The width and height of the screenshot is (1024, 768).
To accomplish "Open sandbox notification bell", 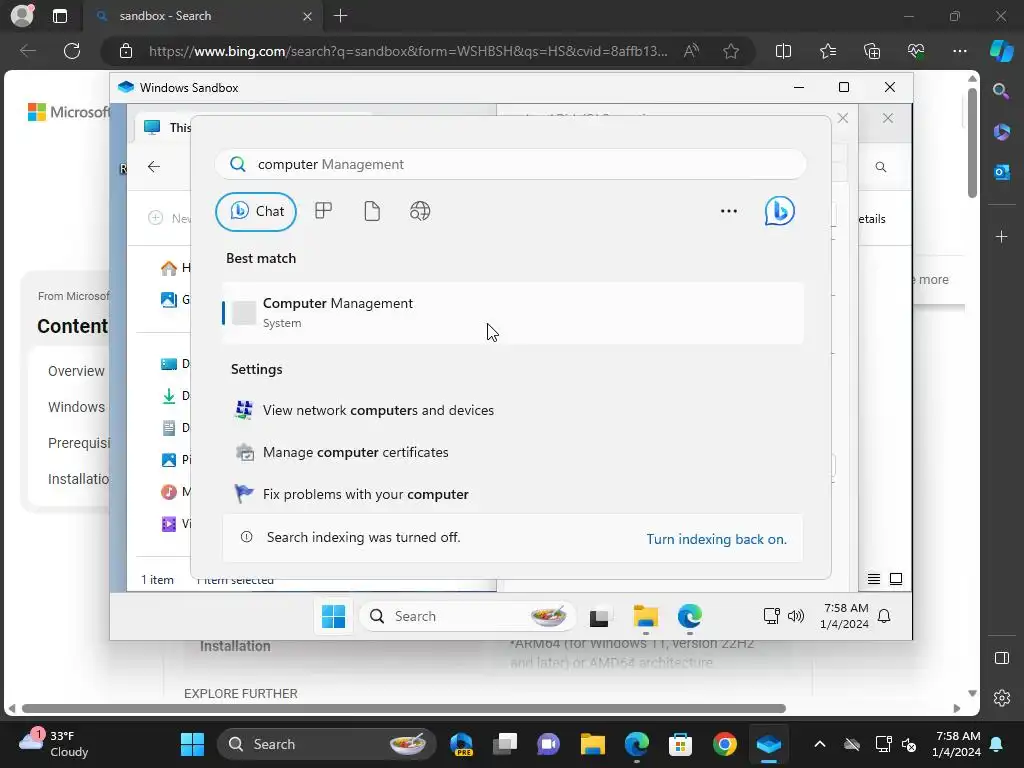I will (884, 616).
